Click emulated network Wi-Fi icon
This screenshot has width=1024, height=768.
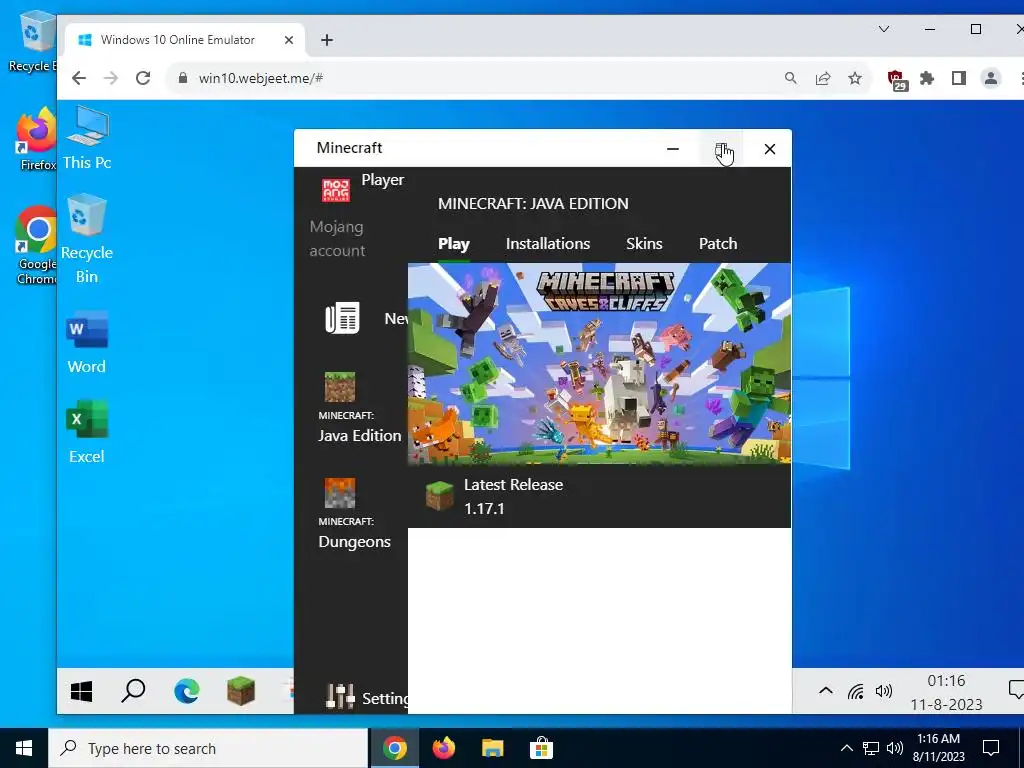click(x=856, y=691)
